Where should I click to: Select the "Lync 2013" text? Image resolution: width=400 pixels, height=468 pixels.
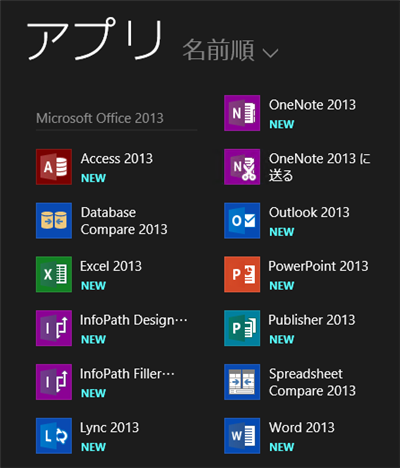click(109, 428)
